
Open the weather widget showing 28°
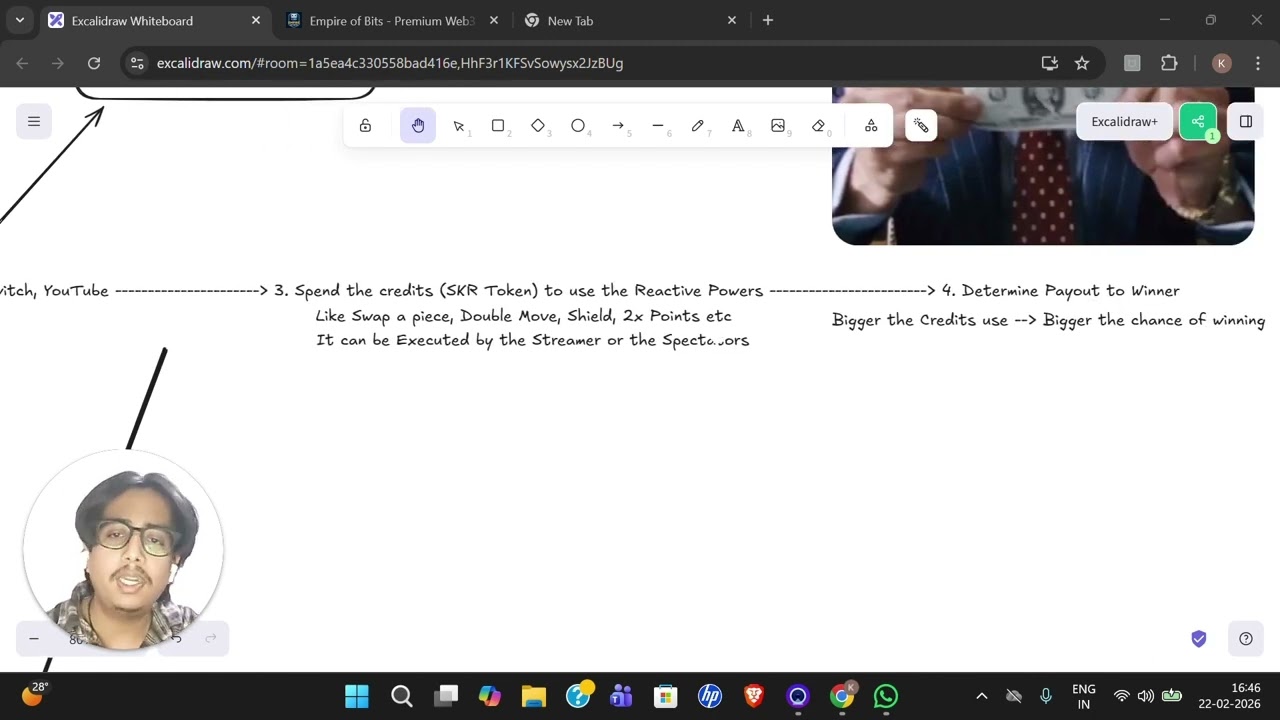[34, 694]
